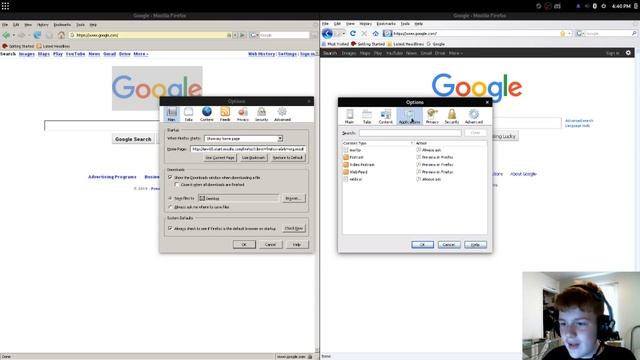The image size is (640, 360).
Task: Select Always ask me where to save files
Action: click(x=170, y=207)
